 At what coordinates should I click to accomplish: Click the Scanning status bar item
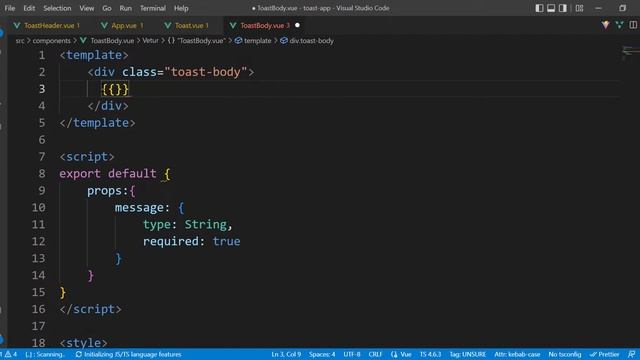[x=45, y=354]
